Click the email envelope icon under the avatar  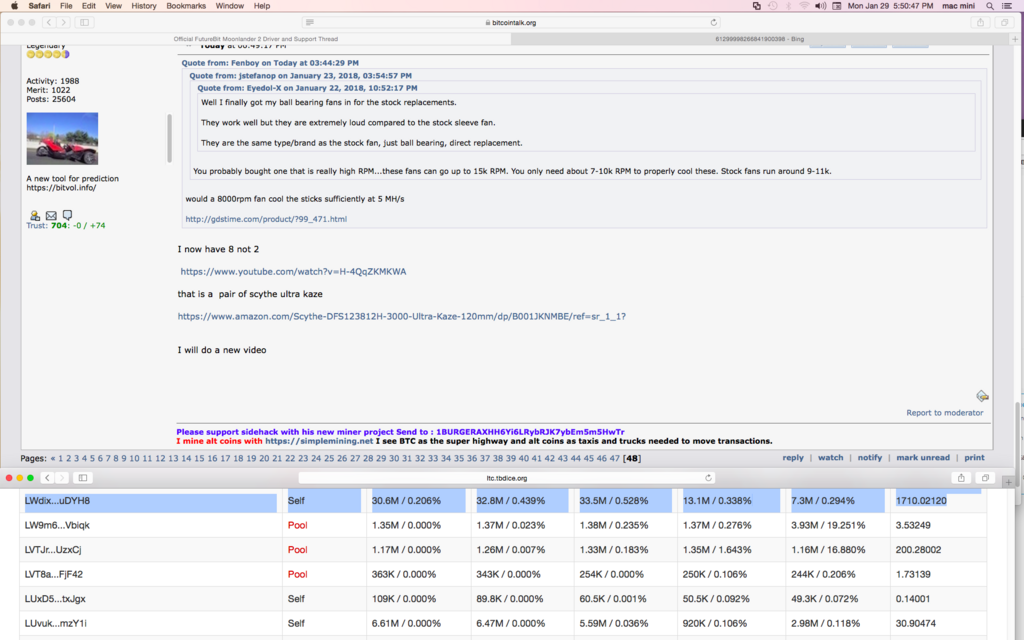pyautogui.click(x=51, y=216)
